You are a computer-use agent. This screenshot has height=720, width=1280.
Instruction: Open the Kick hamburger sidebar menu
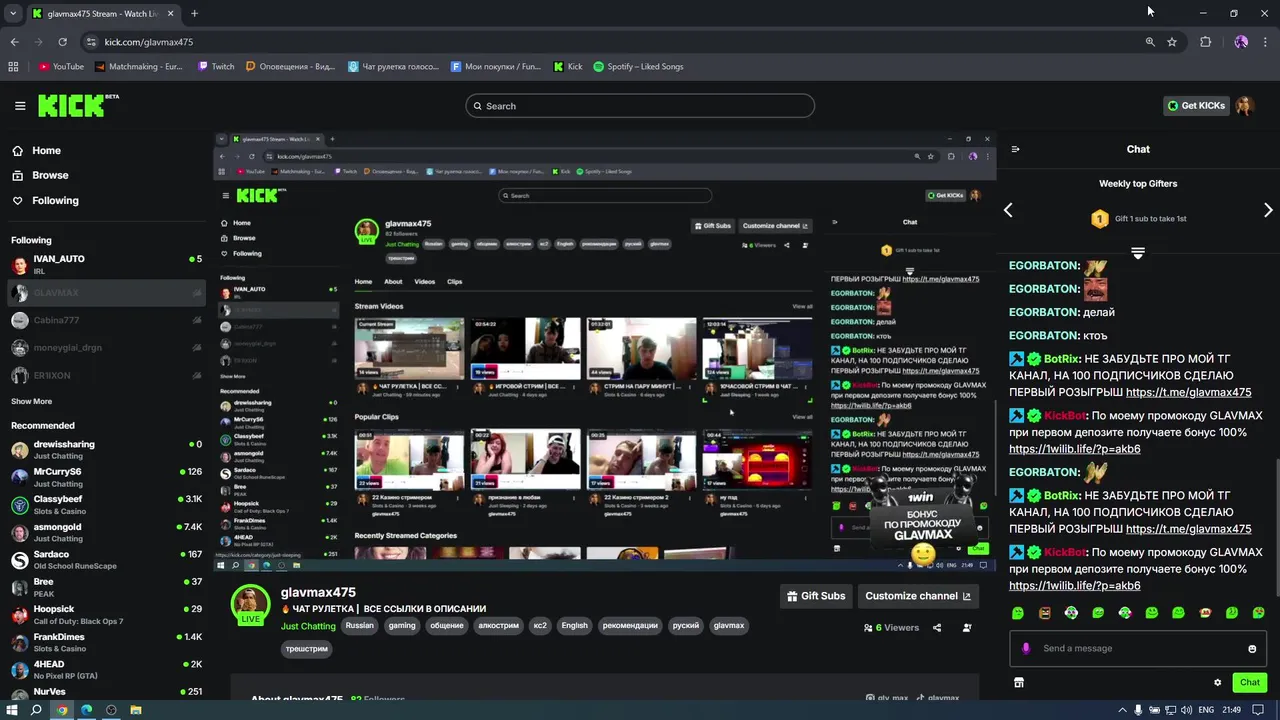[20, 106]
